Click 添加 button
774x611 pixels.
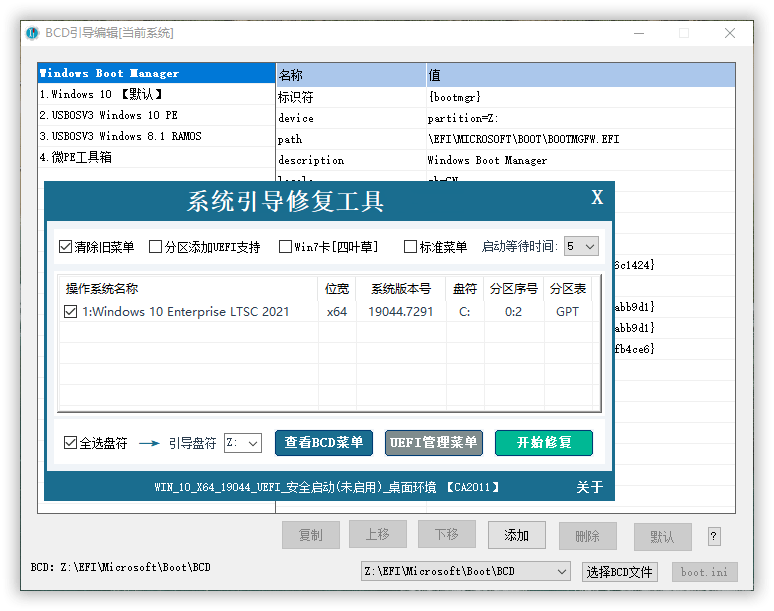tap(516, 535)
